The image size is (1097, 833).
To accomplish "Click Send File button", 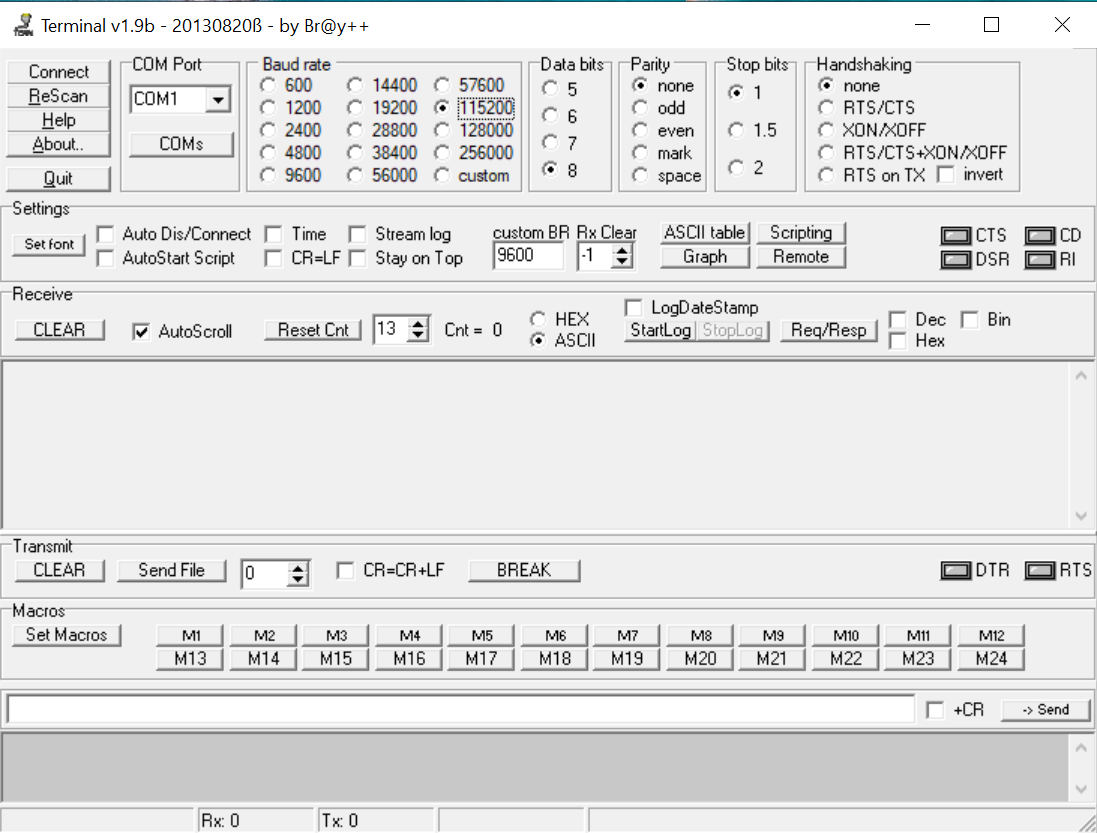I will 172,571.
